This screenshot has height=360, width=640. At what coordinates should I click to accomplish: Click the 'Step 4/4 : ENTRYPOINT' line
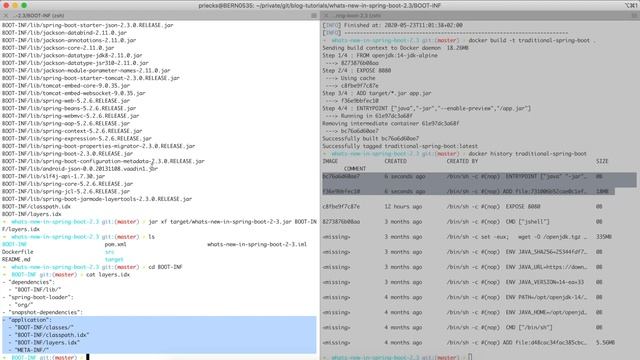(x=427, y=108)
